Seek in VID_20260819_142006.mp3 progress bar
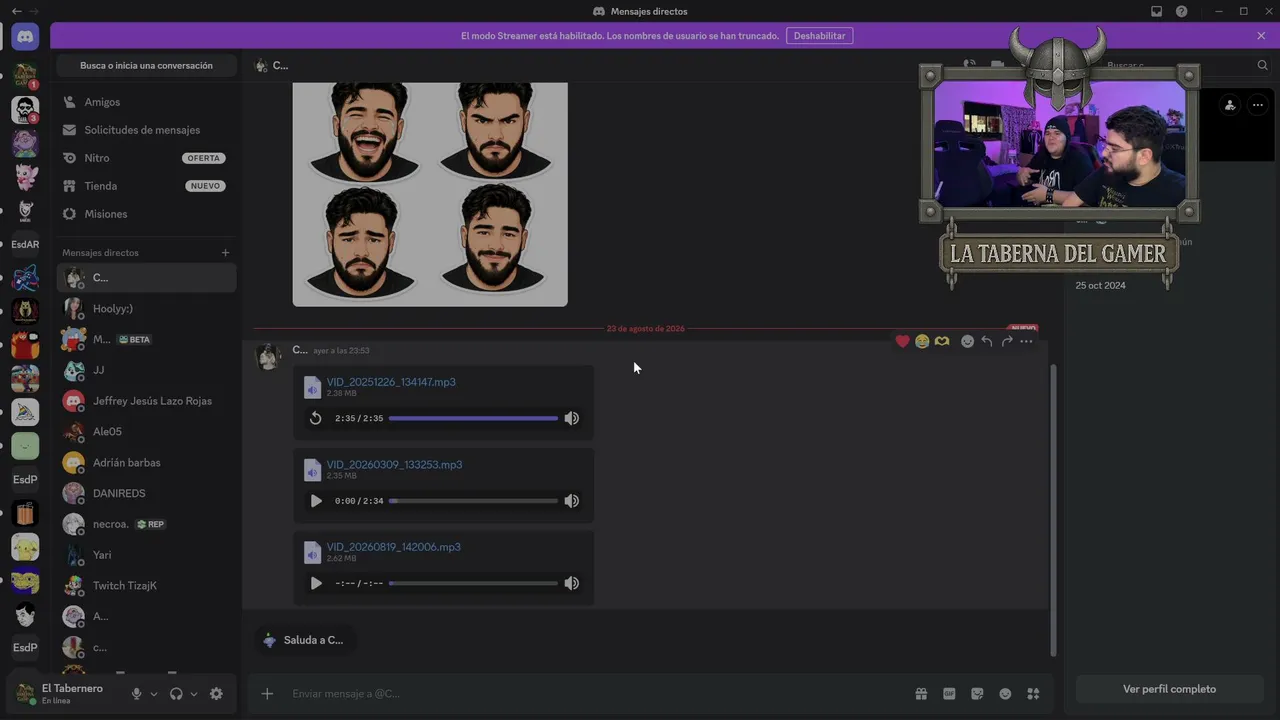Viewport: 1280px width, 720px height. tap(473, 583)
